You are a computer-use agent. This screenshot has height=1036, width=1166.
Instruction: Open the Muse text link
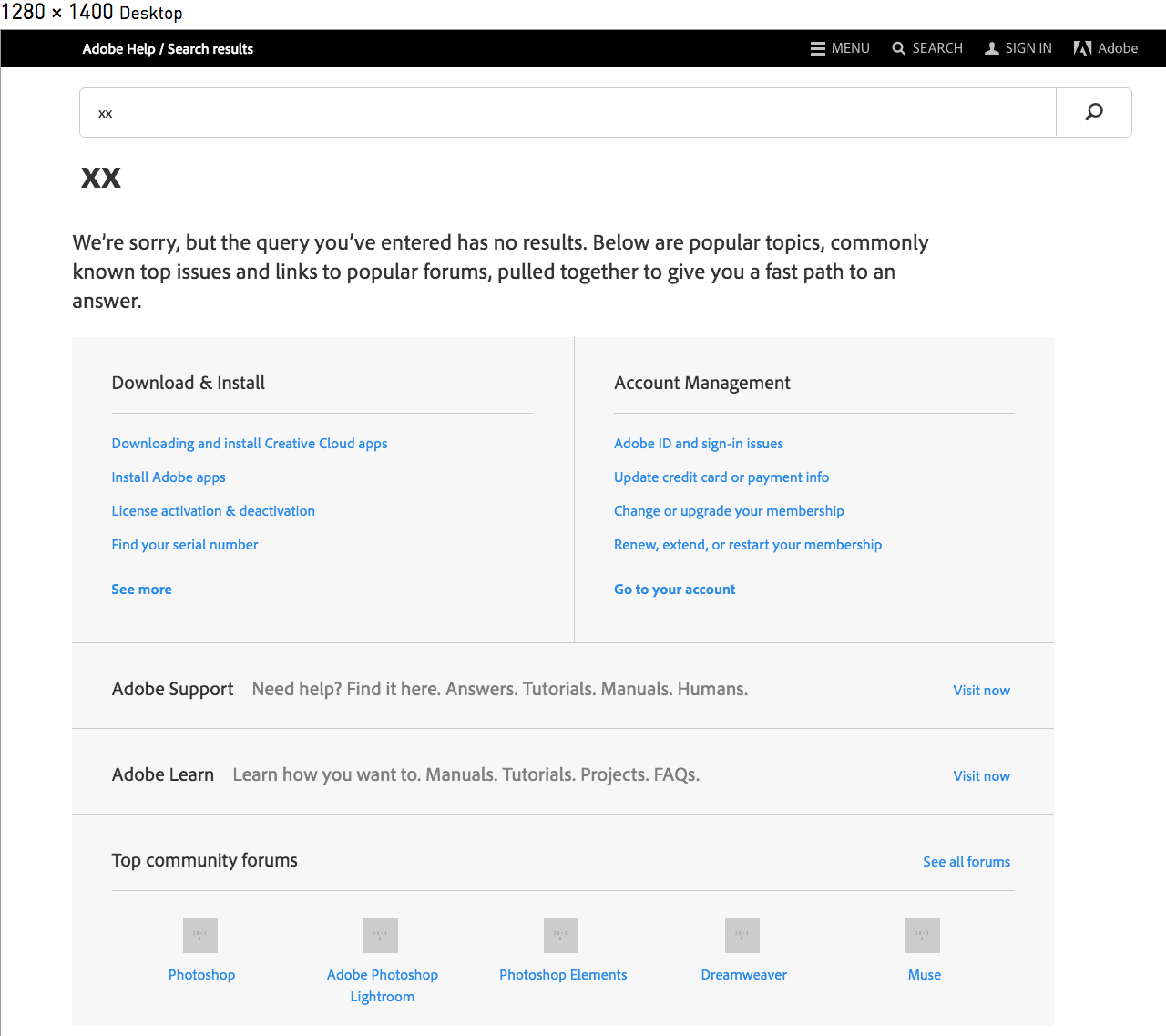coord(925,975)
